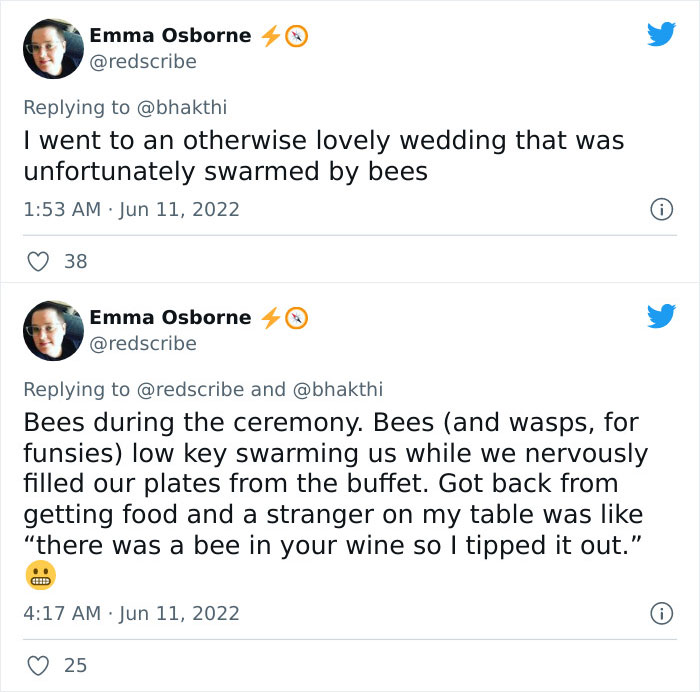
Task: Click the compass emoji in the second tweet's name
Action: pyautogui.click(x=297, y=318)
